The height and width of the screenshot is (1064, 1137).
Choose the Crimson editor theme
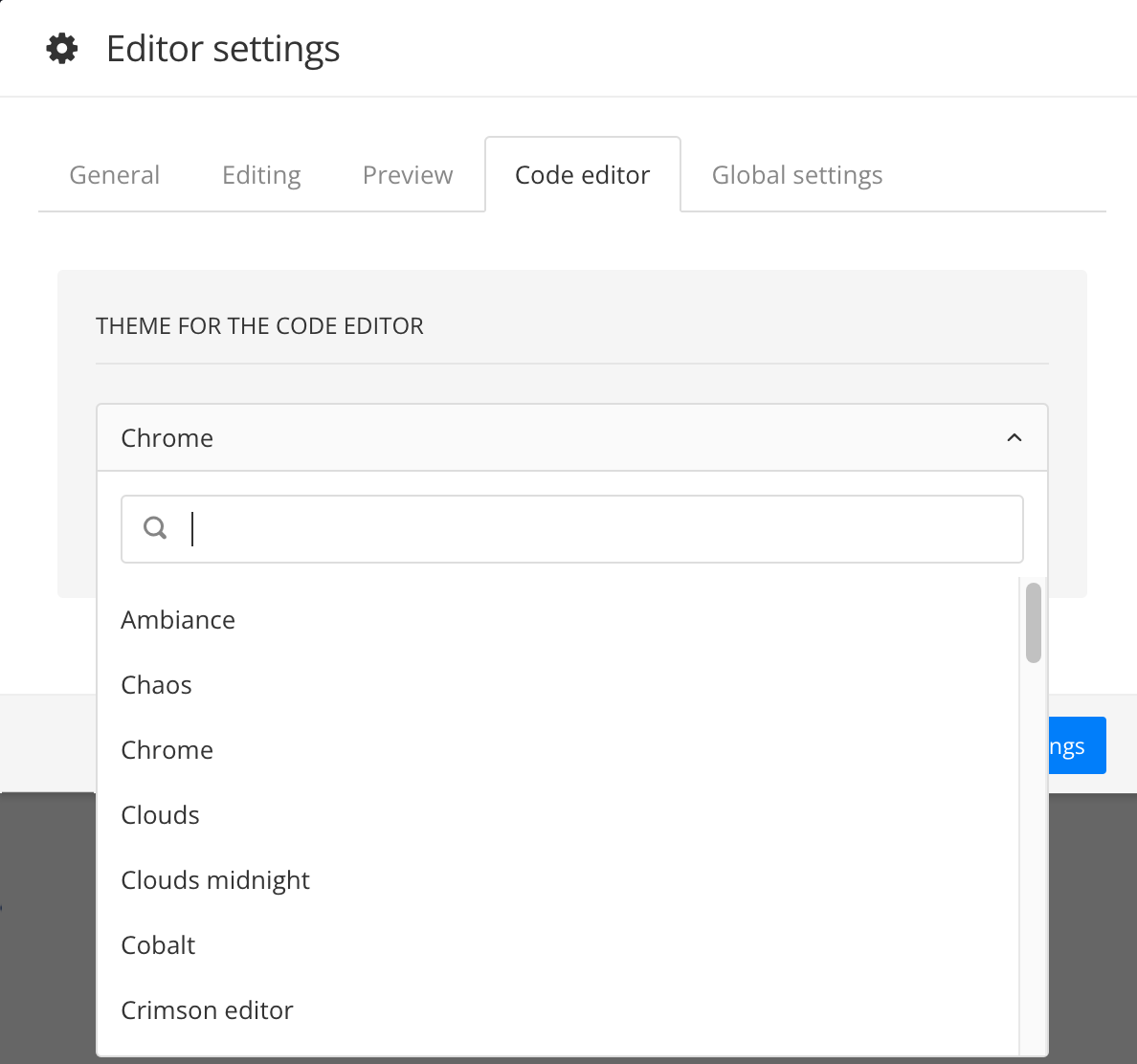pyautogui.click(x=207, y=1009)
